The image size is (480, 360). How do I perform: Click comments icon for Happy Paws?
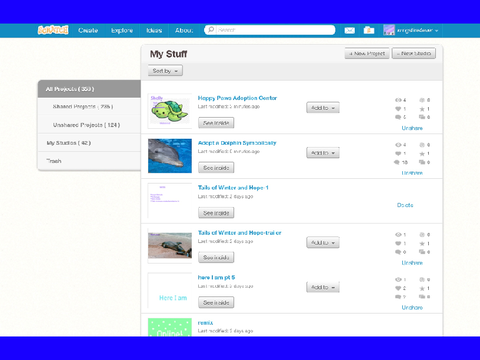coord(398,117)
